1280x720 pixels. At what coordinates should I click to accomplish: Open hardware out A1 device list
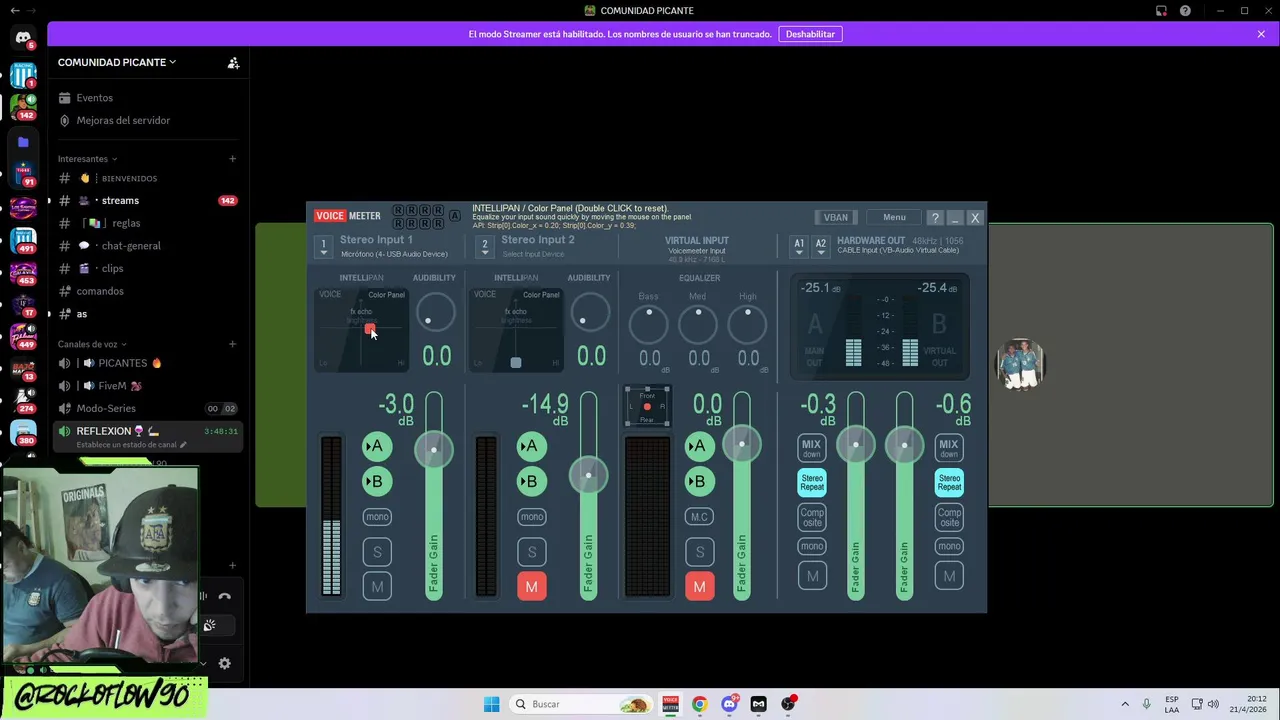coord(799,247)
